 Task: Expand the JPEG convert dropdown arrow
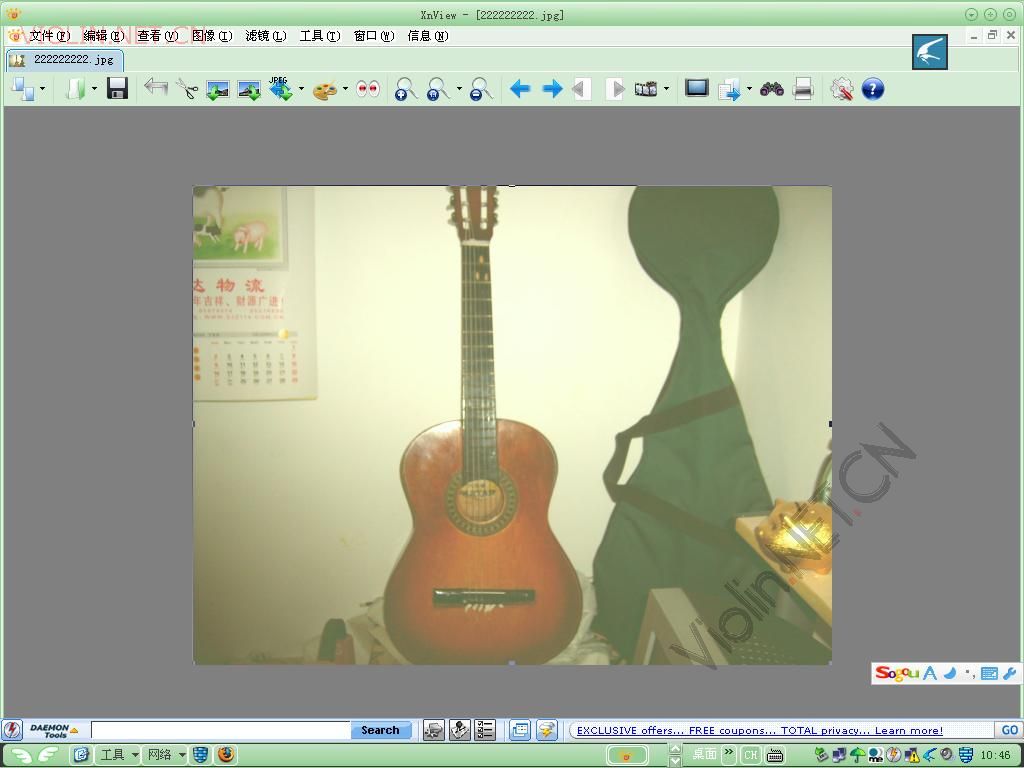(x=301, y=89)
